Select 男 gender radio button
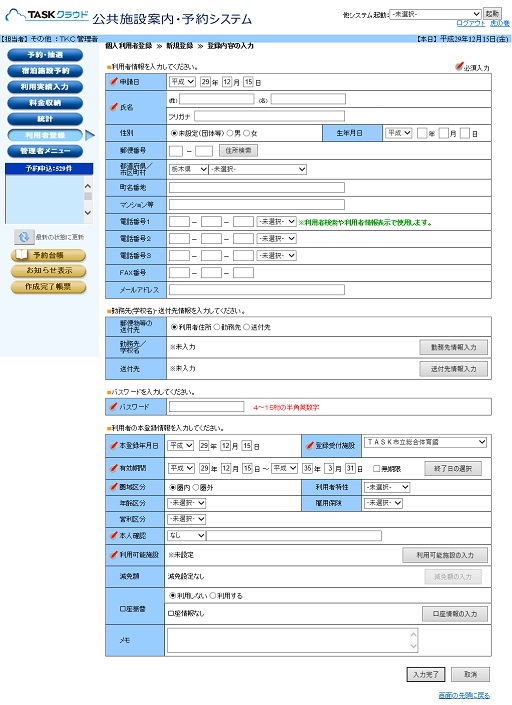Screen dimensions: 512x705 coord(230,133)
